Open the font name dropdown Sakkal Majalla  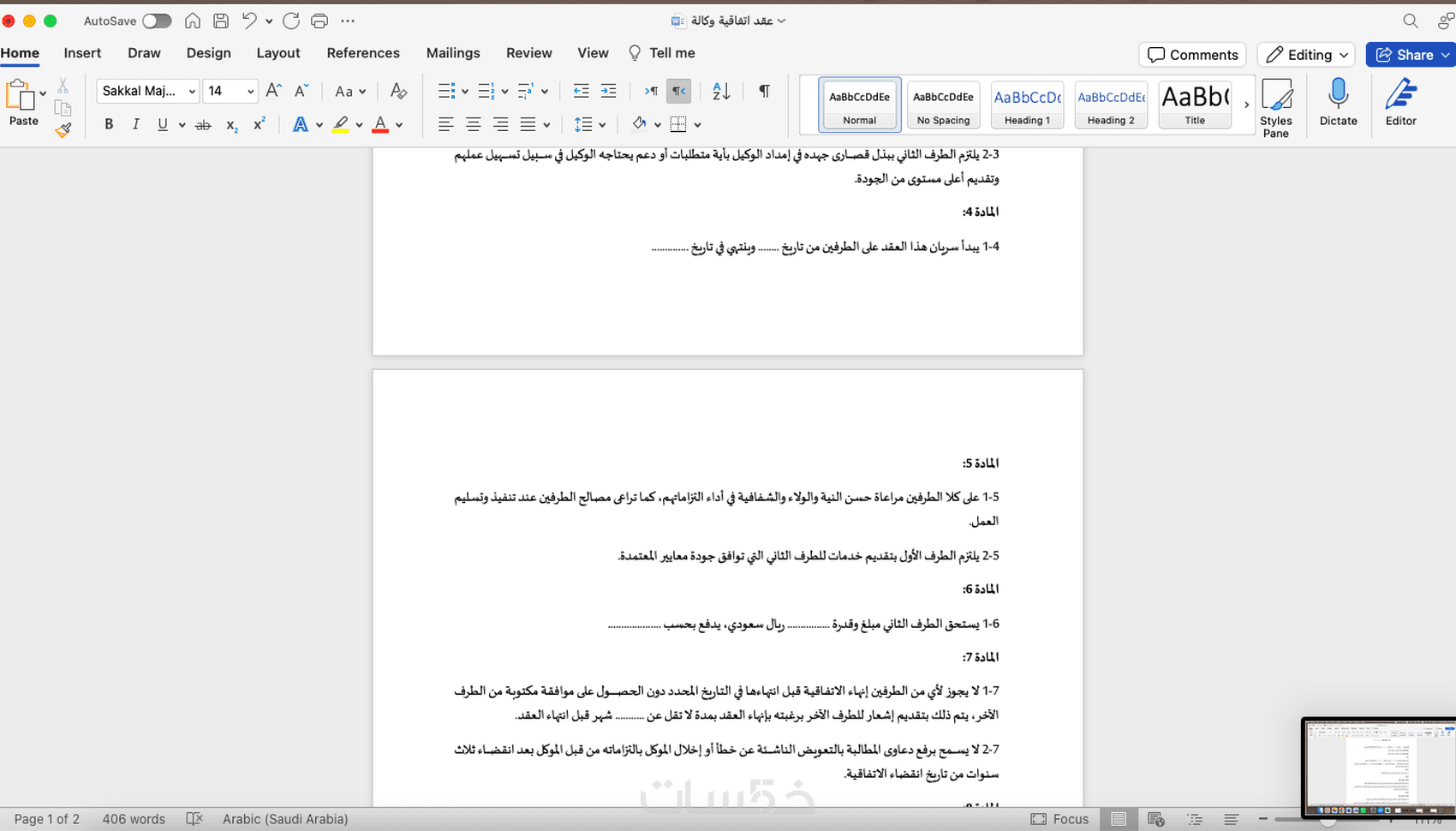[148, 91]
